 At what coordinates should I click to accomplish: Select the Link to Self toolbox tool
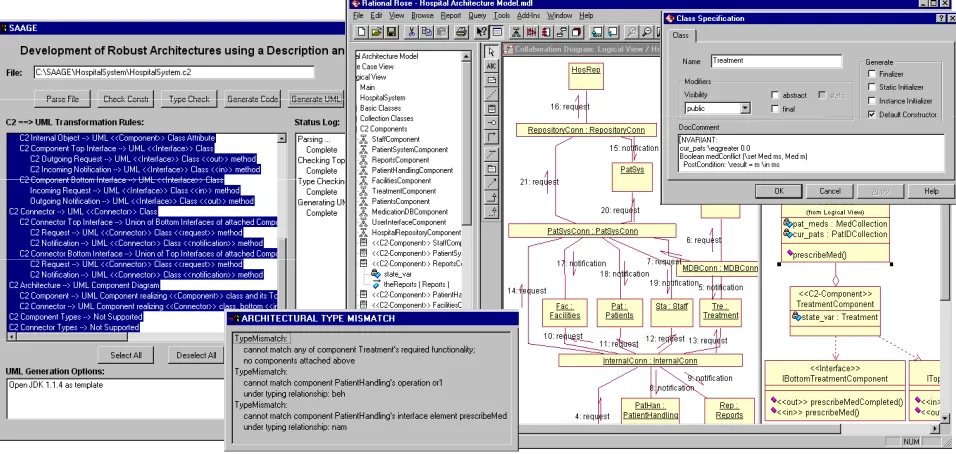(x=491, y=137)
